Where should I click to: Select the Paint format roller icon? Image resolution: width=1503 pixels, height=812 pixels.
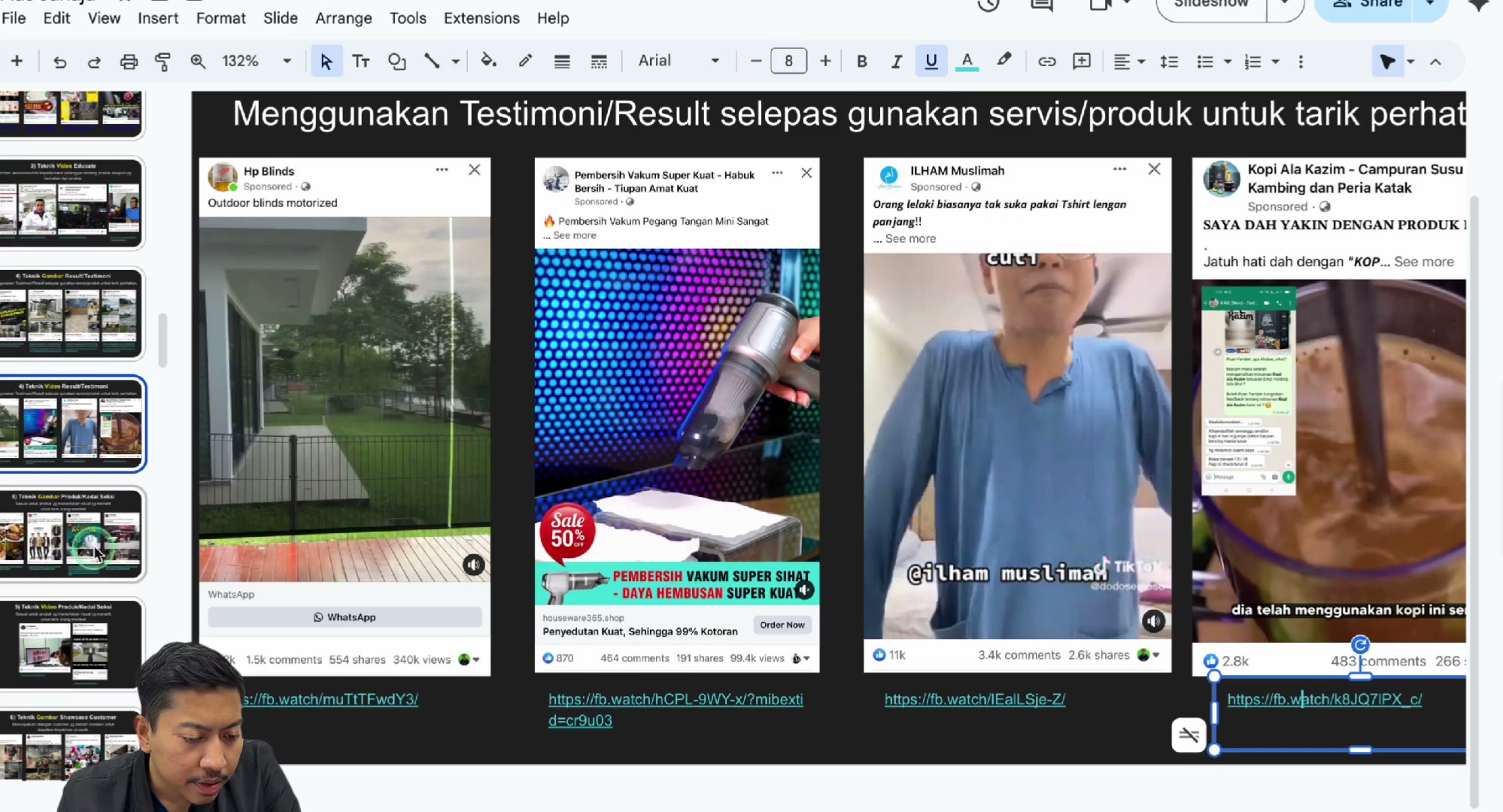(x=162, y=62)
